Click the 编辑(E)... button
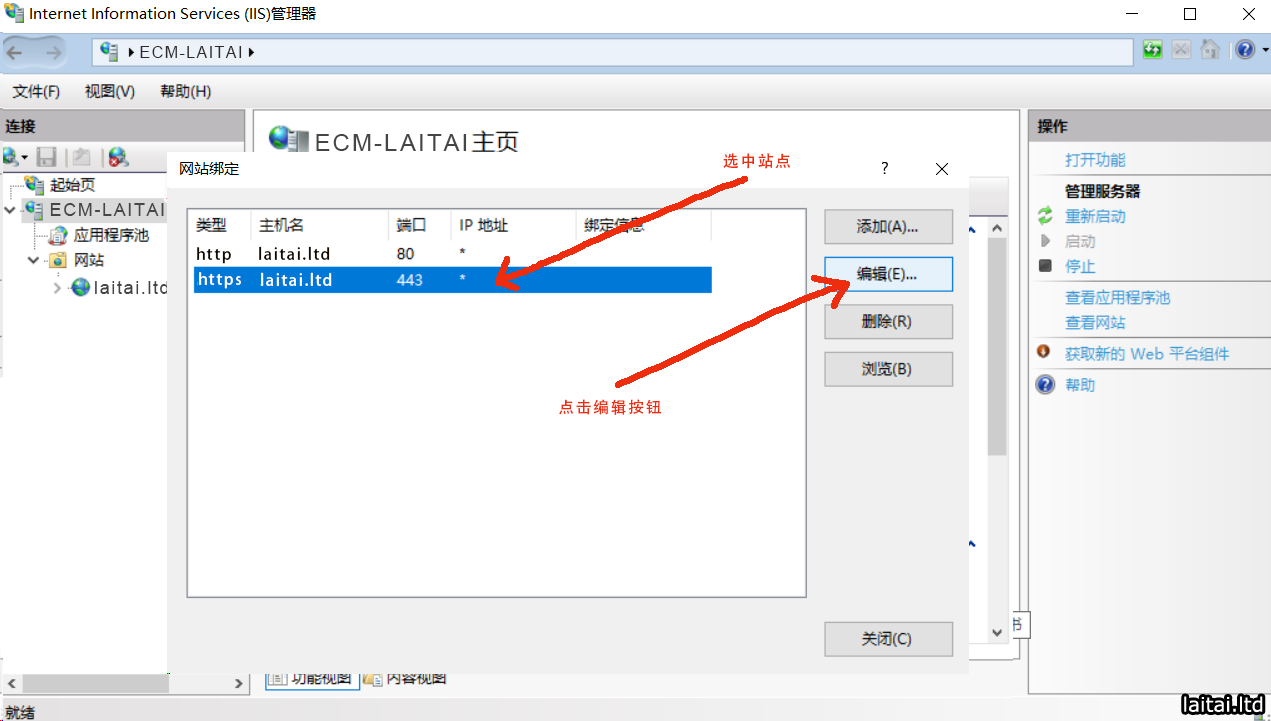The image size is (1271, 721). (887, 274)
